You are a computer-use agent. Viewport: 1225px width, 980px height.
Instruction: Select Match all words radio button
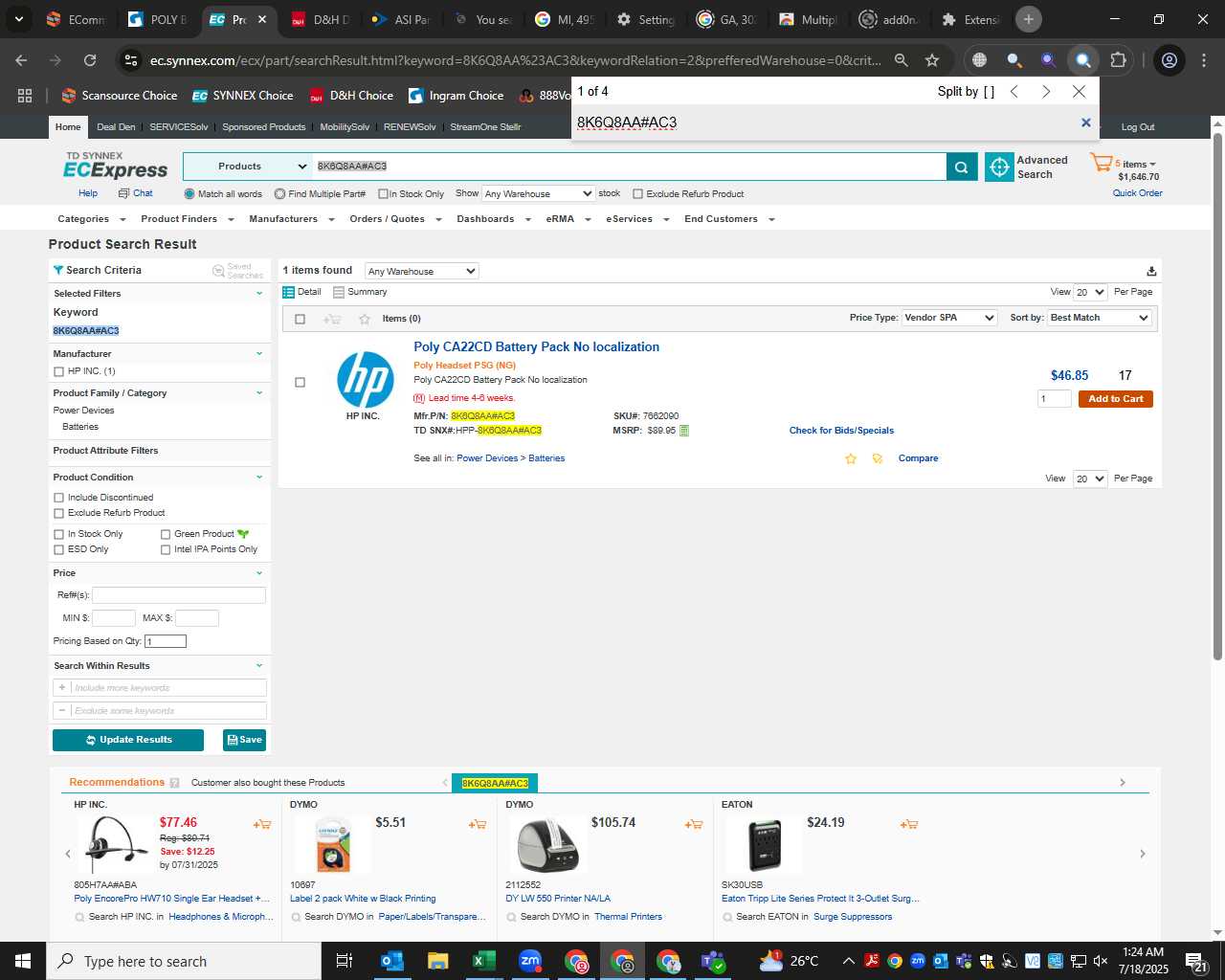click(189, 194)
